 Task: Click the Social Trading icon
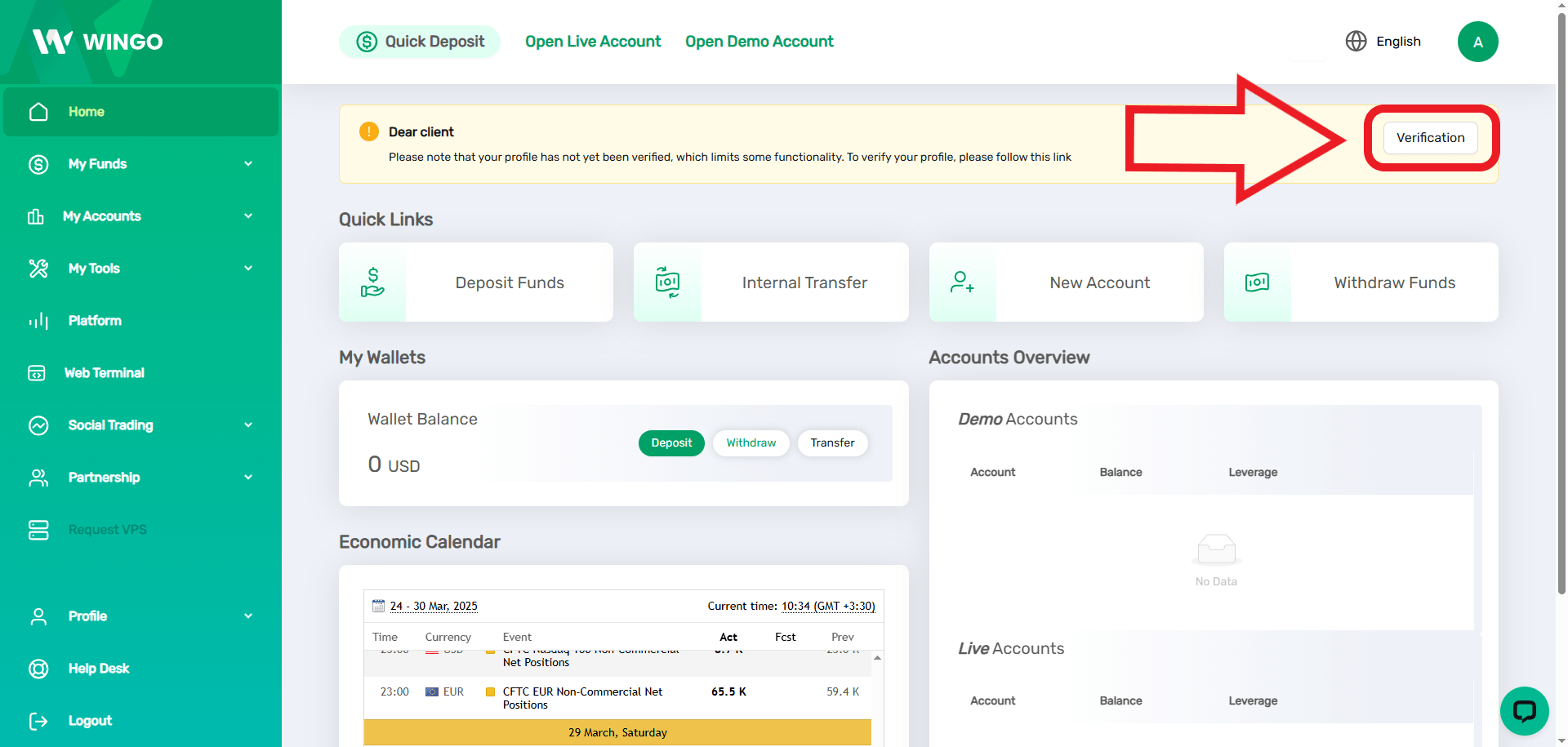pos(38,425)
